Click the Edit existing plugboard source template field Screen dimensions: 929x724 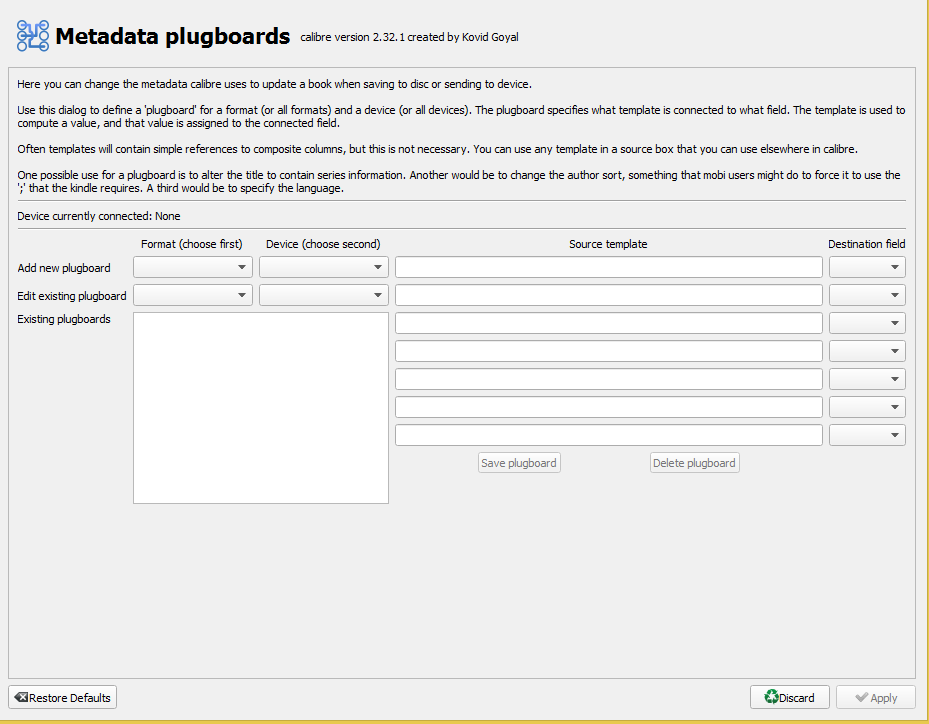[608, 295]
